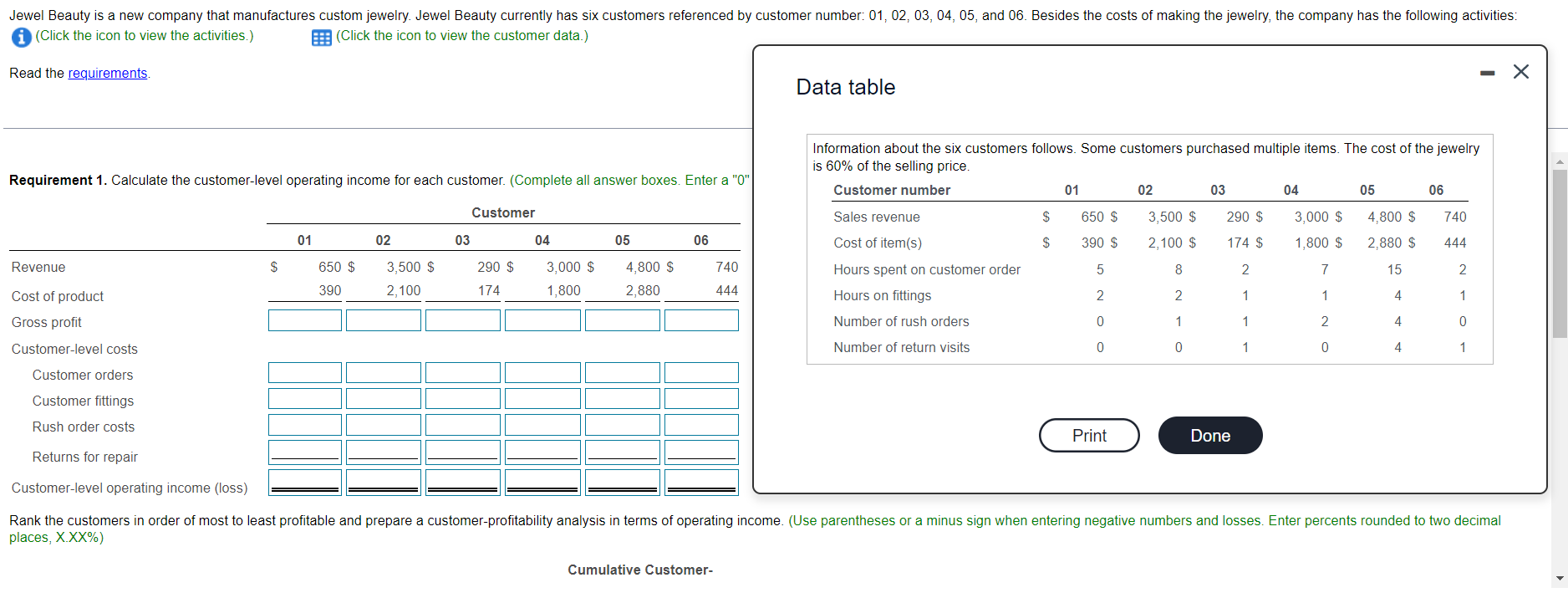Click Gross profit box for customer 02
Screen dimensions: 1568x598
pyautogui.click(x=384, y=320)
